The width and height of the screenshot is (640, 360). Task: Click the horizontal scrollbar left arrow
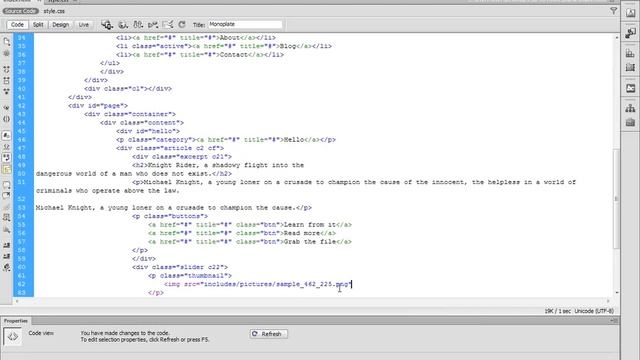17,301
